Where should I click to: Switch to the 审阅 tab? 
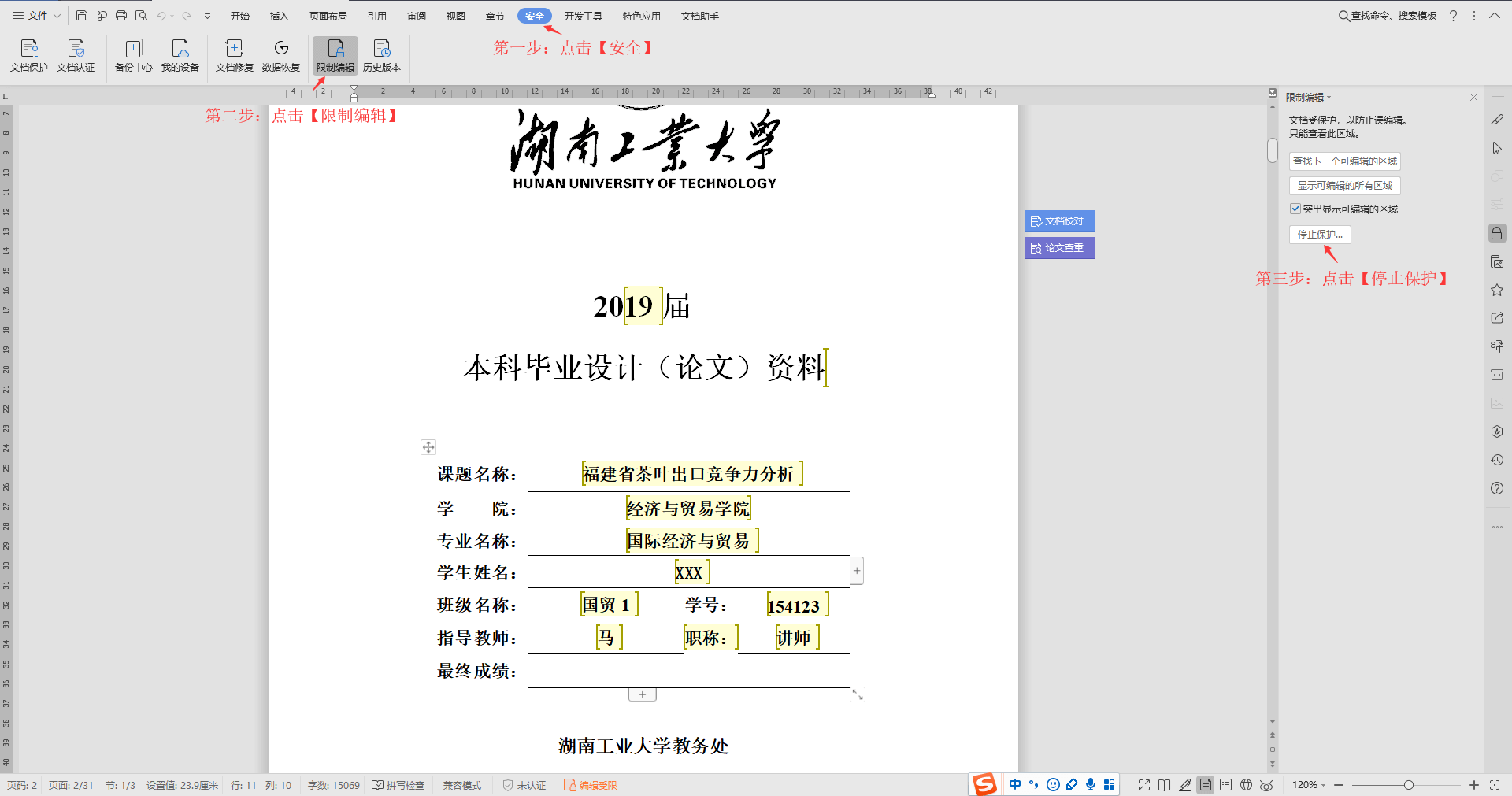pos(417,16)
